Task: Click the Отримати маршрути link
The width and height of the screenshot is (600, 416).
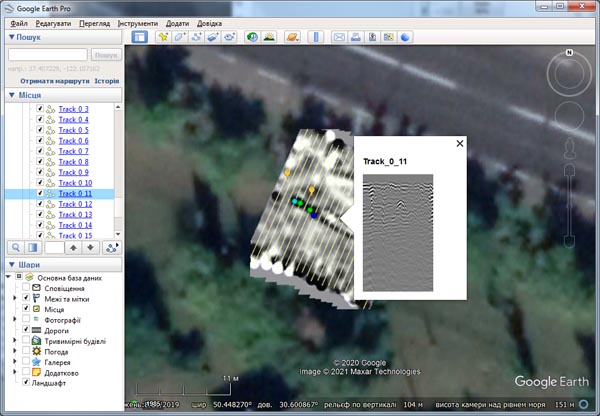Action: coord(54,81)
